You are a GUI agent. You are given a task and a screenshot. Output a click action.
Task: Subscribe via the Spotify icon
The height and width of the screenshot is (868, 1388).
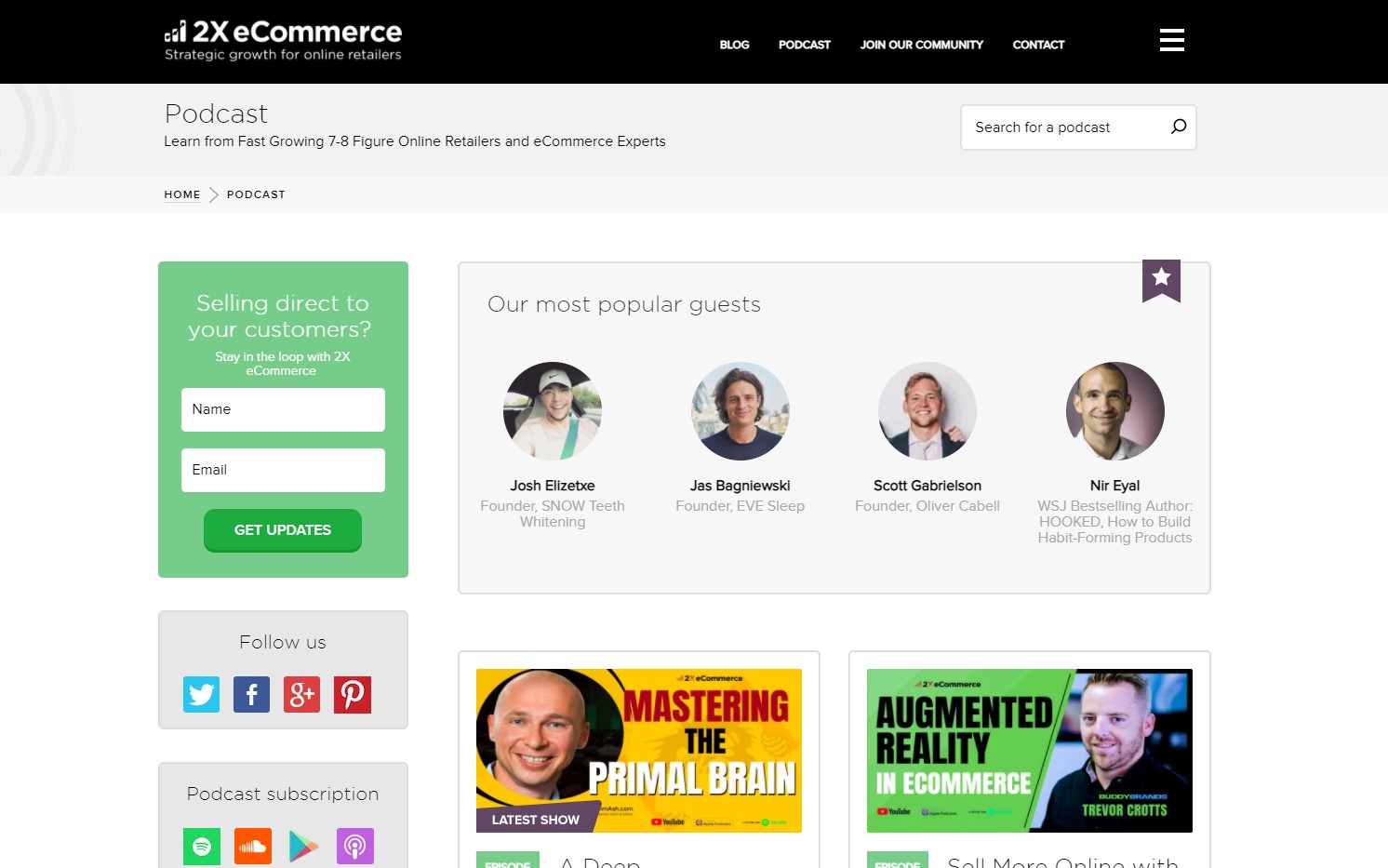tap(202, 846)
